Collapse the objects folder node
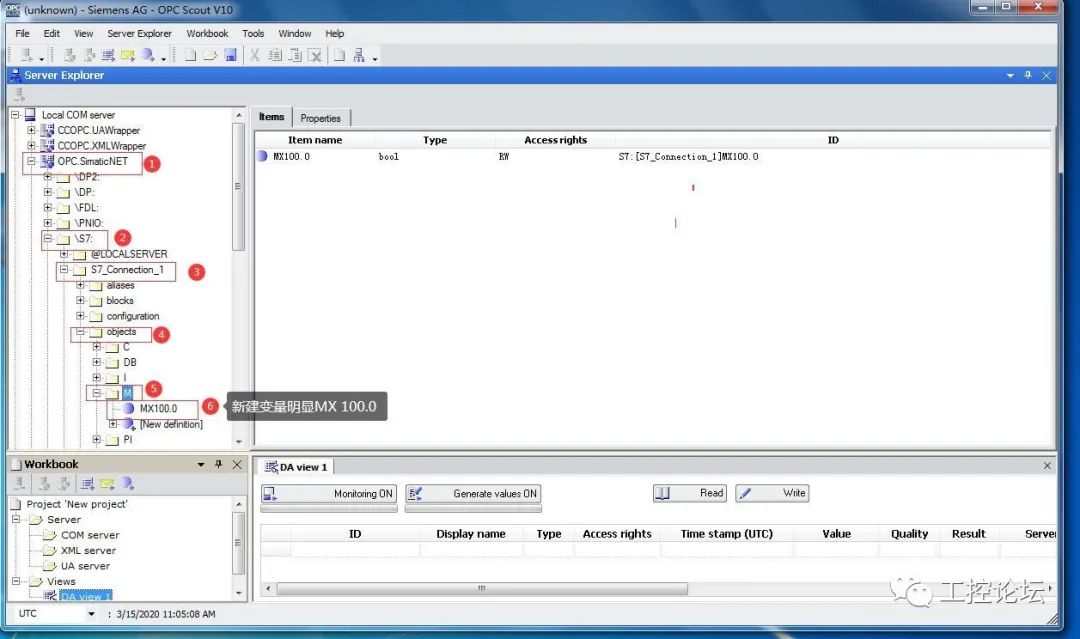The width and height of the screenshot is (1080, 639). (x=81, y=331)
